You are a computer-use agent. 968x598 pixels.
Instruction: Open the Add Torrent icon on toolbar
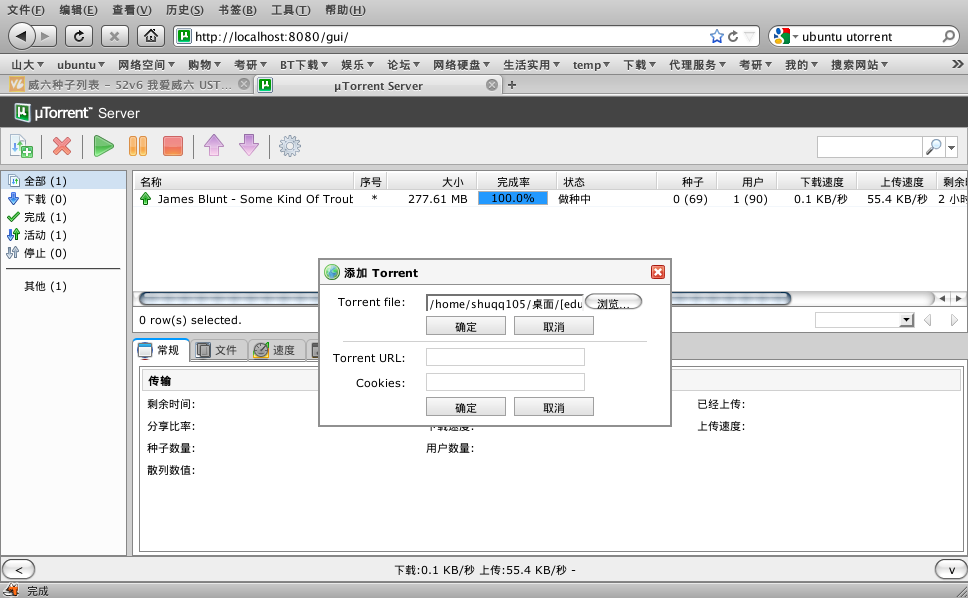coord(21,146)
